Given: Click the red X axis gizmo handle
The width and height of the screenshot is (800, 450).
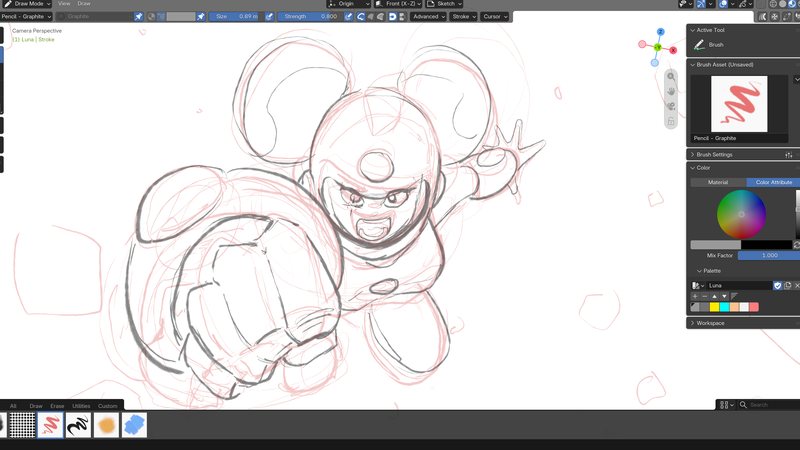Looking at the screenshot, I should click(673, 50).
